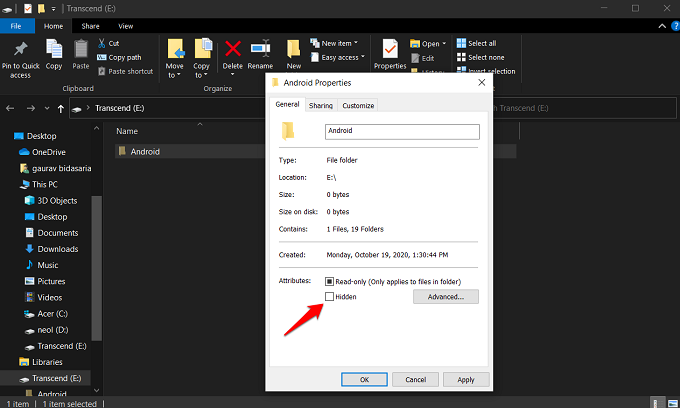
Task: Click Apply in Android Properties
Action: coord(466,379)
